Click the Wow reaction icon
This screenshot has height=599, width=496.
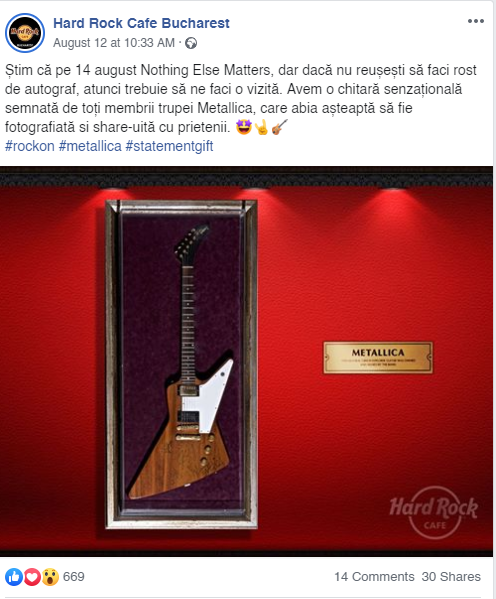[x=50, y=576]
